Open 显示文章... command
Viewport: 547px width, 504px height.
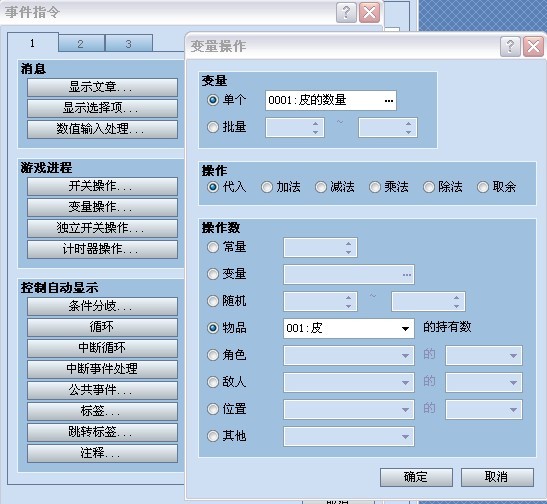click(102, 87)
